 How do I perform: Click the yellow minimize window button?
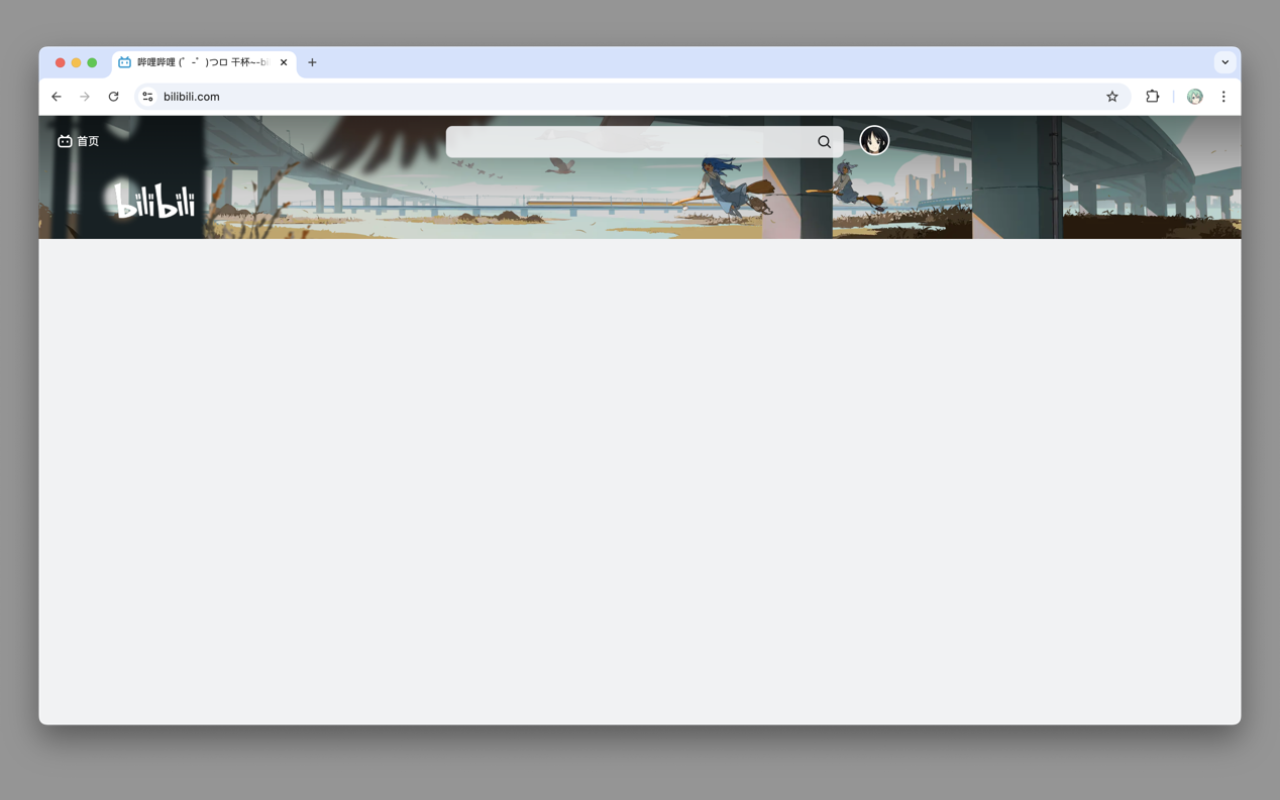[x=76, y=62]
